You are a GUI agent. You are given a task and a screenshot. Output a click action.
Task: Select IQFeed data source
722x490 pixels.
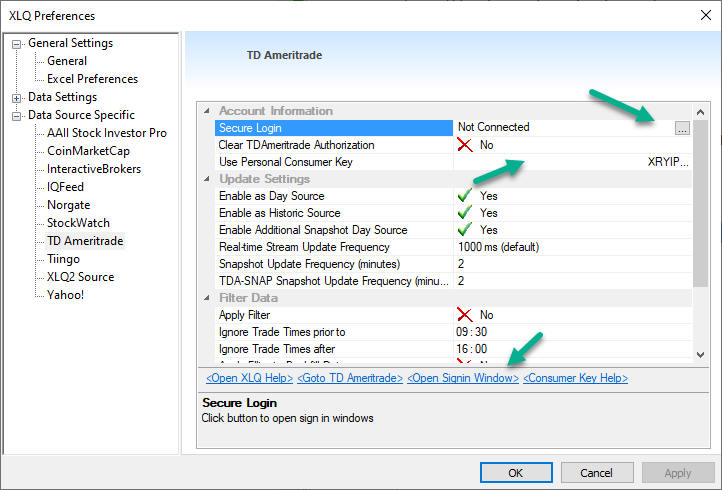click(x=65, y=187)
